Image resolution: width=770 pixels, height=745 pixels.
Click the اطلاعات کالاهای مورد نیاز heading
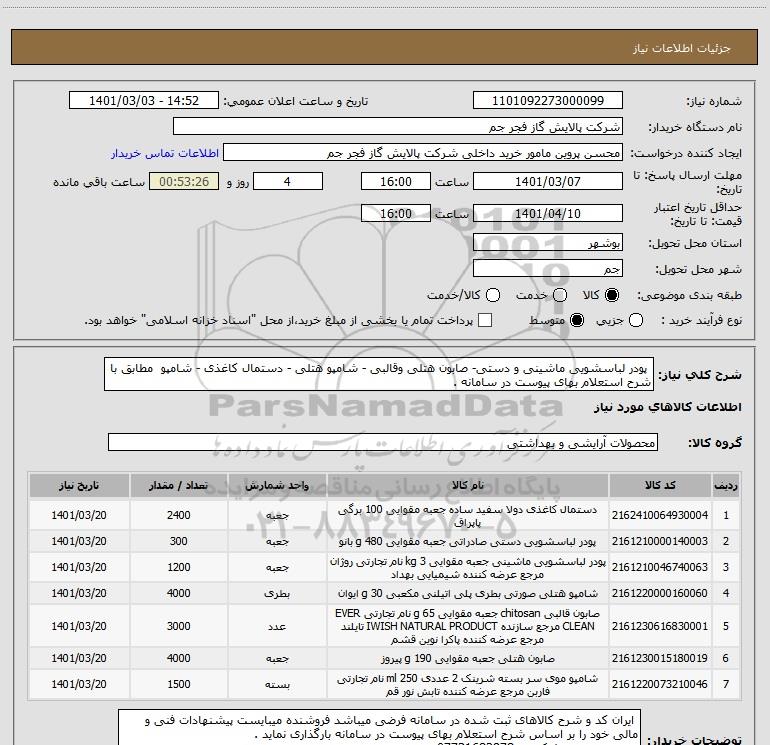tap(668, 407)
